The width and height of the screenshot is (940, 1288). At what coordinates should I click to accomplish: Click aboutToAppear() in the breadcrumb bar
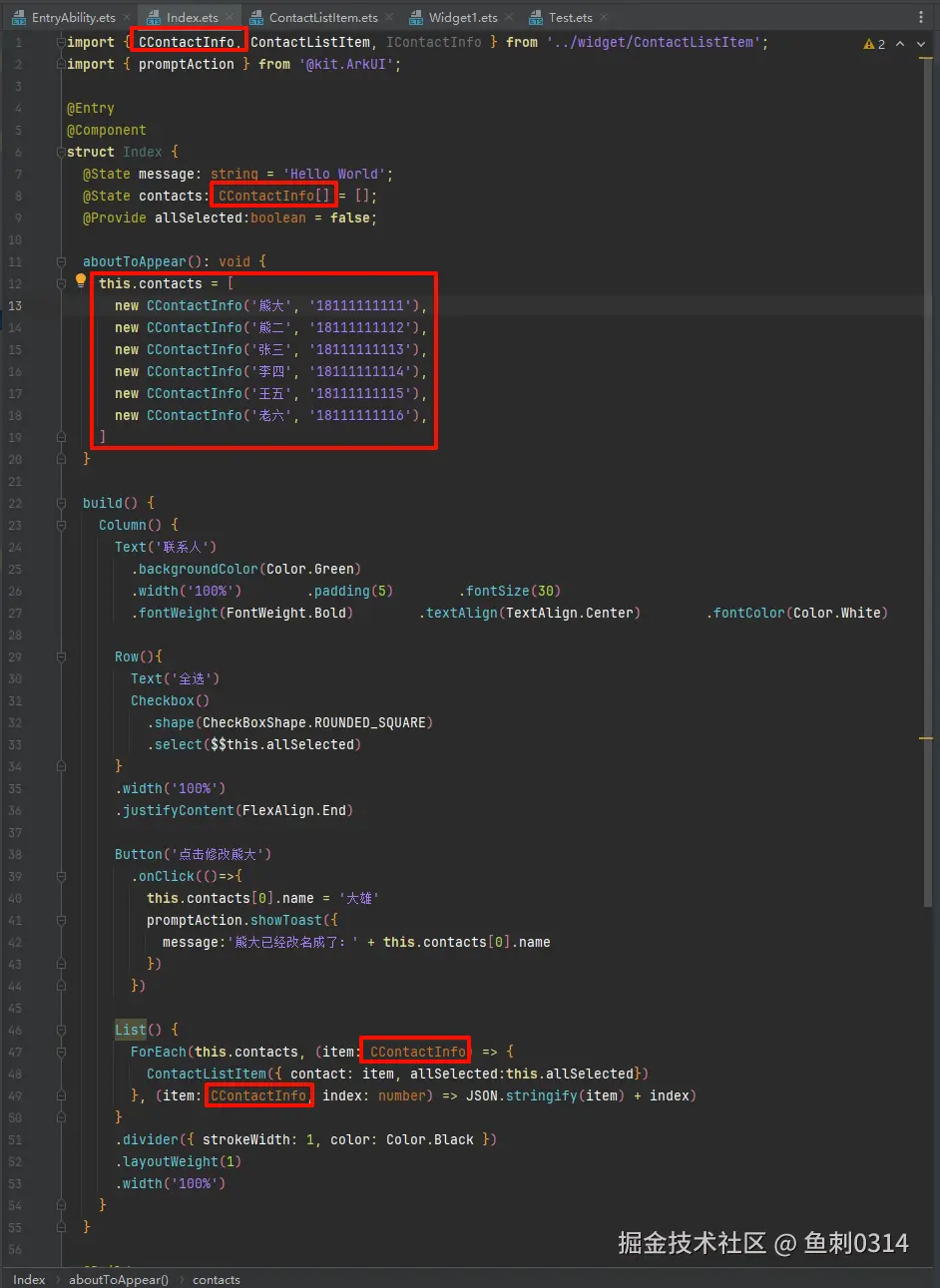pos(118,1279)
